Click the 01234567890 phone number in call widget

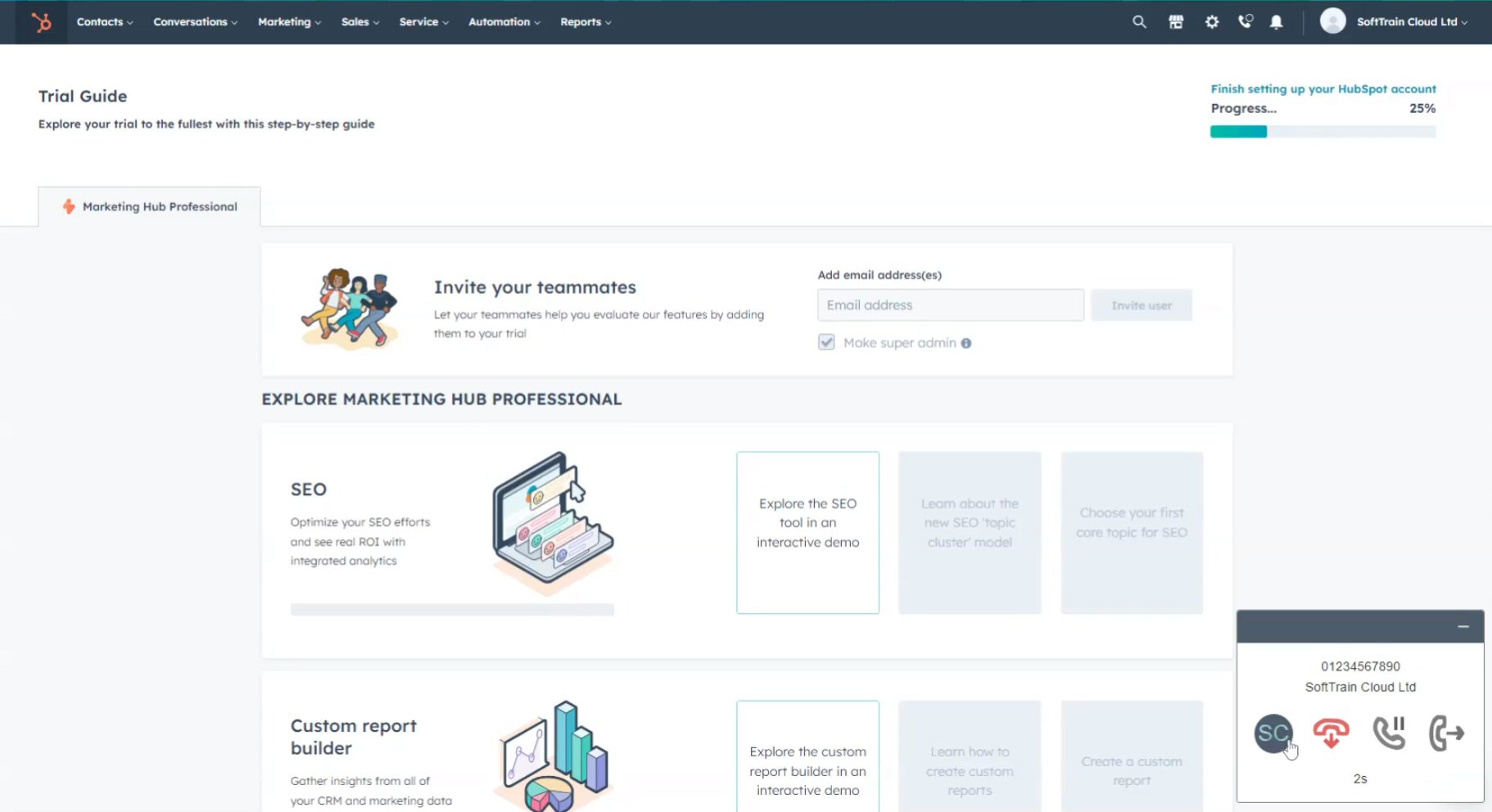click(1360, 666)
